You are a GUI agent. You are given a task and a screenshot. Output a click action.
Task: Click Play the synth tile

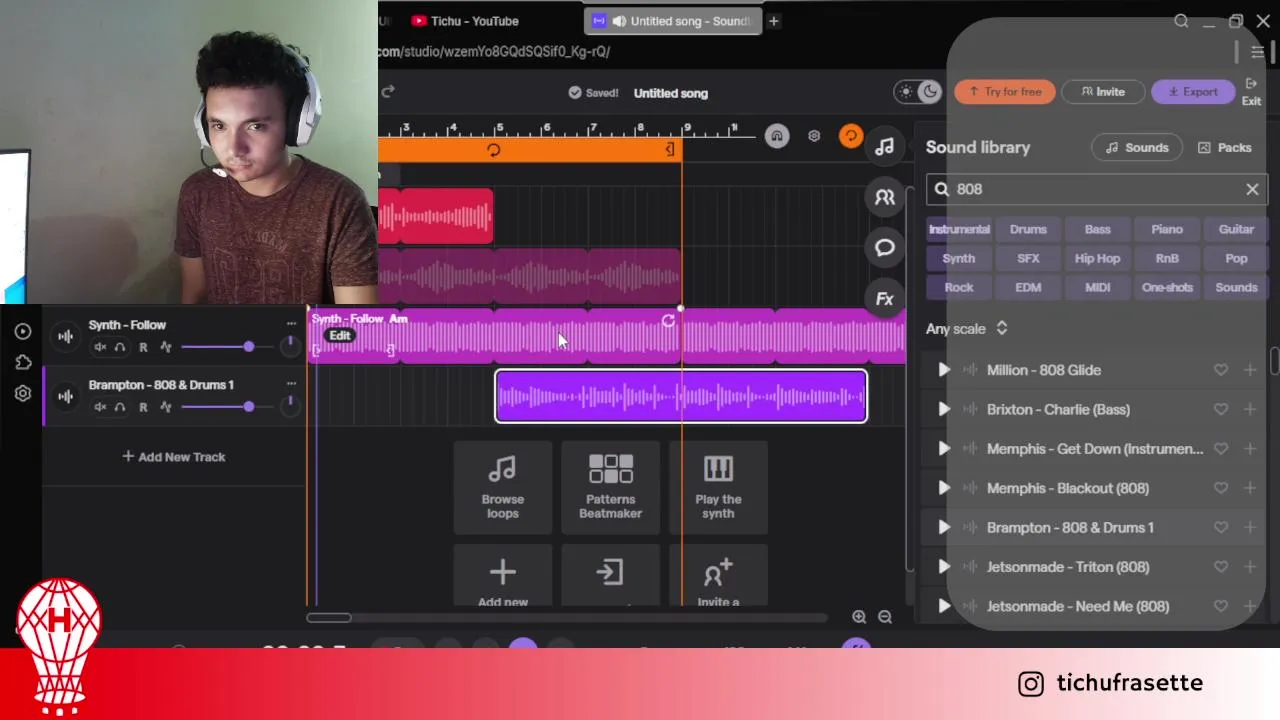718,487
